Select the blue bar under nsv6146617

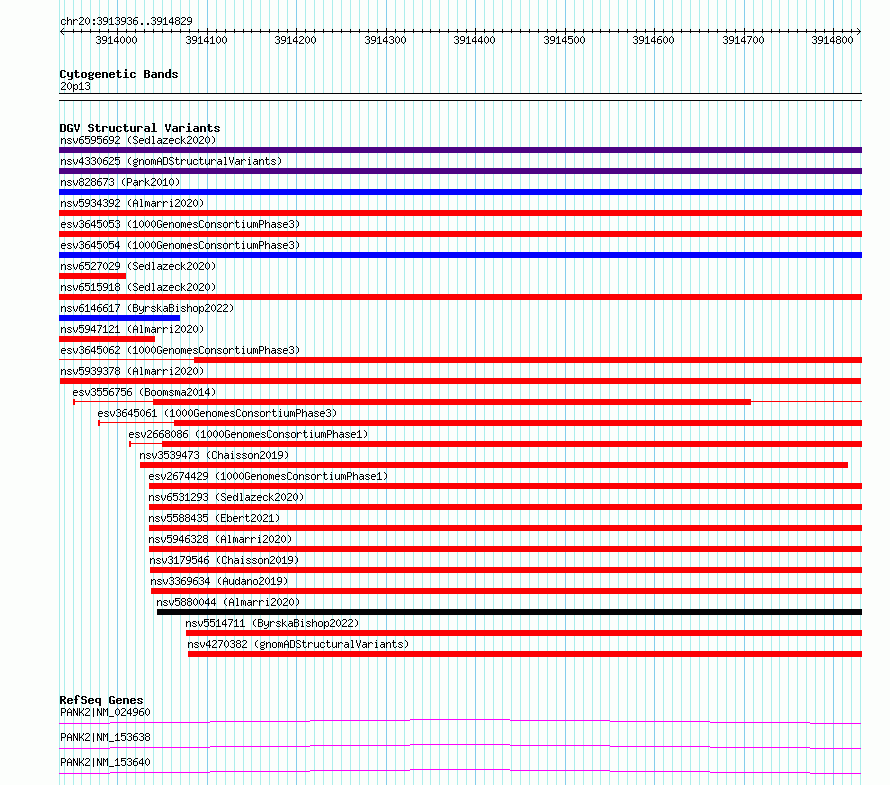tap(119, 318)
